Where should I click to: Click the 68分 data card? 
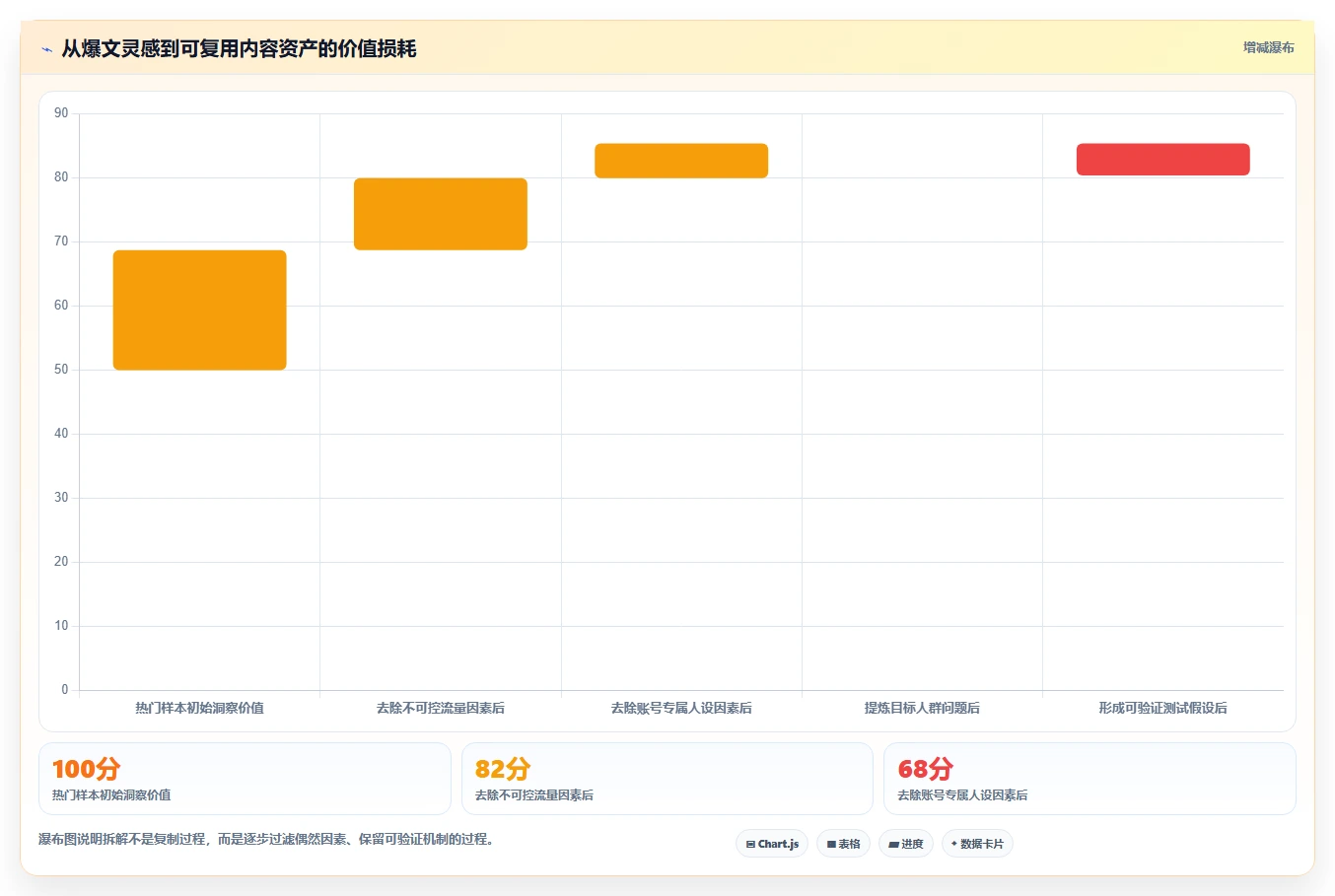tap(1089, 779)
